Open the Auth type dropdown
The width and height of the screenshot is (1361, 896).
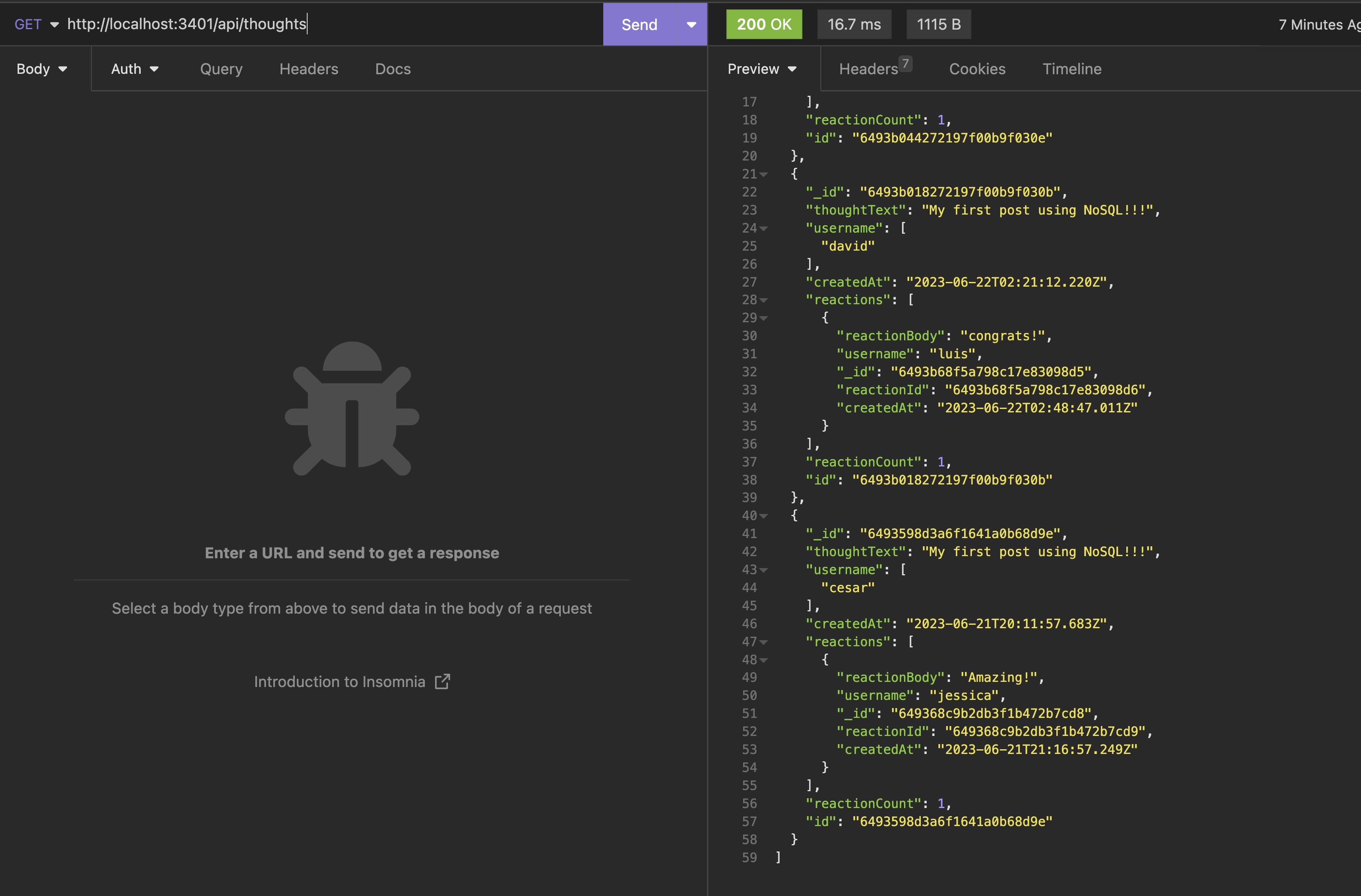134,69
